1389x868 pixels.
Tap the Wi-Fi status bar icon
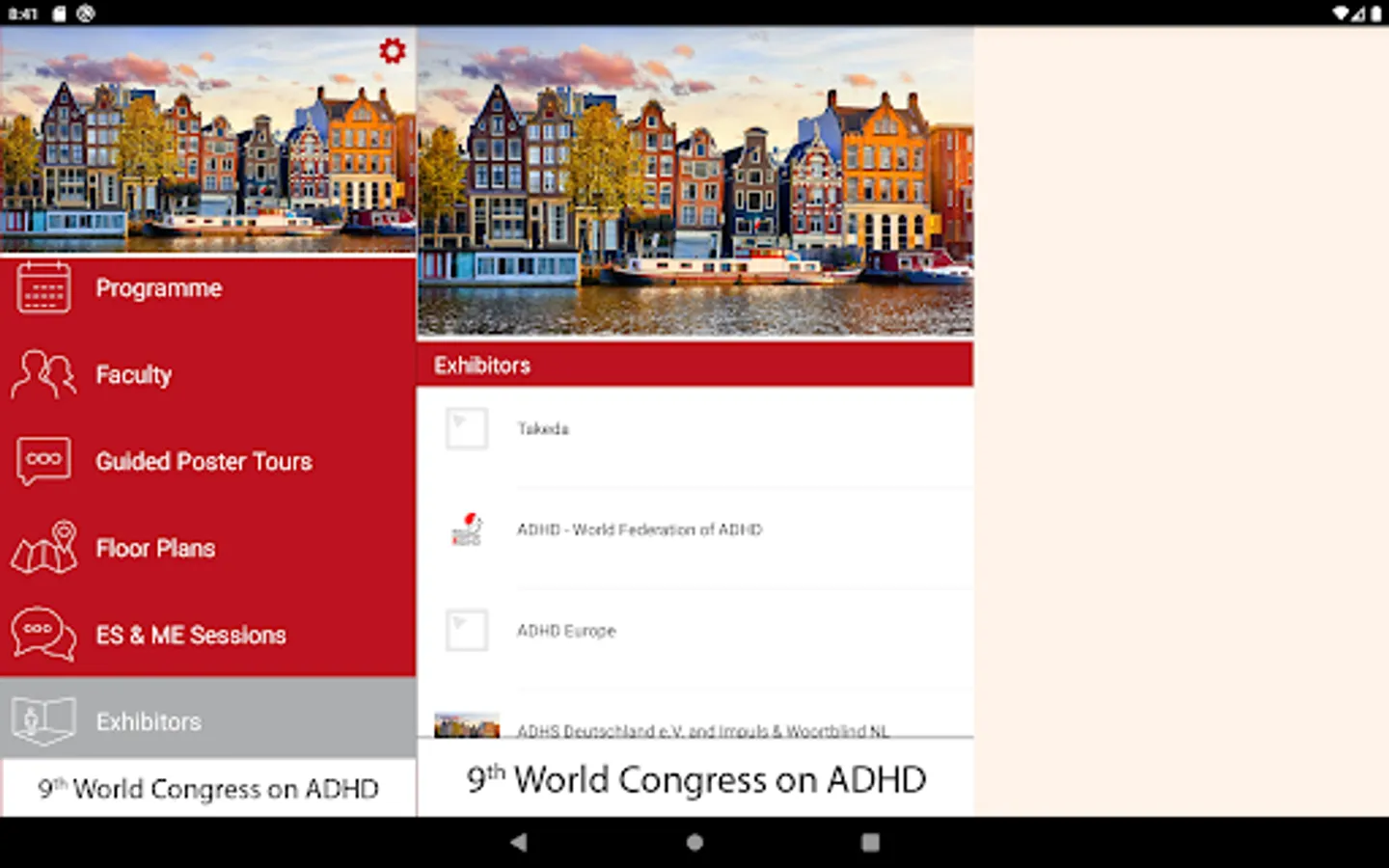click(x=1341, y=14)
